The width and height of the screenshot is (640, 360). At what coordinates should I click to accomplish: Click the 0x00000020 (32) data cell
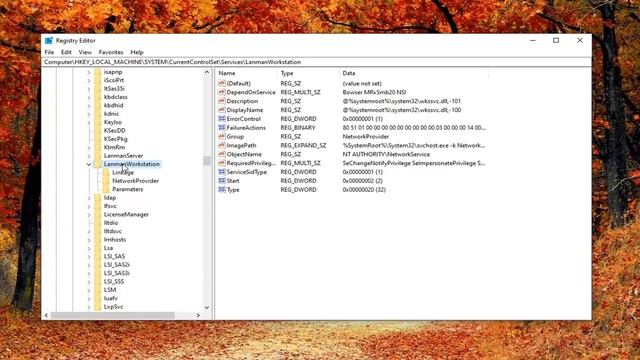pyautogui.click(x=364, y=189)
